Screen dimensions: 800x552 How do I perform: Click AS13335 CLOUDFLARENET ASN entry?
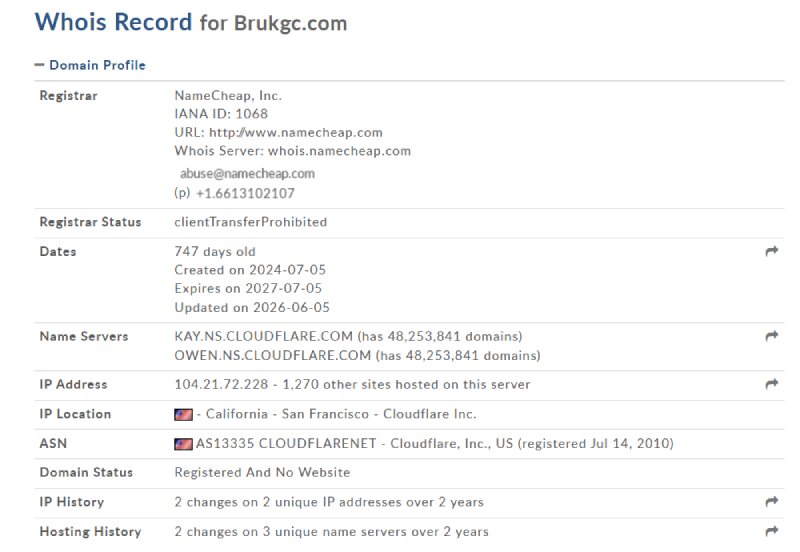286,443
